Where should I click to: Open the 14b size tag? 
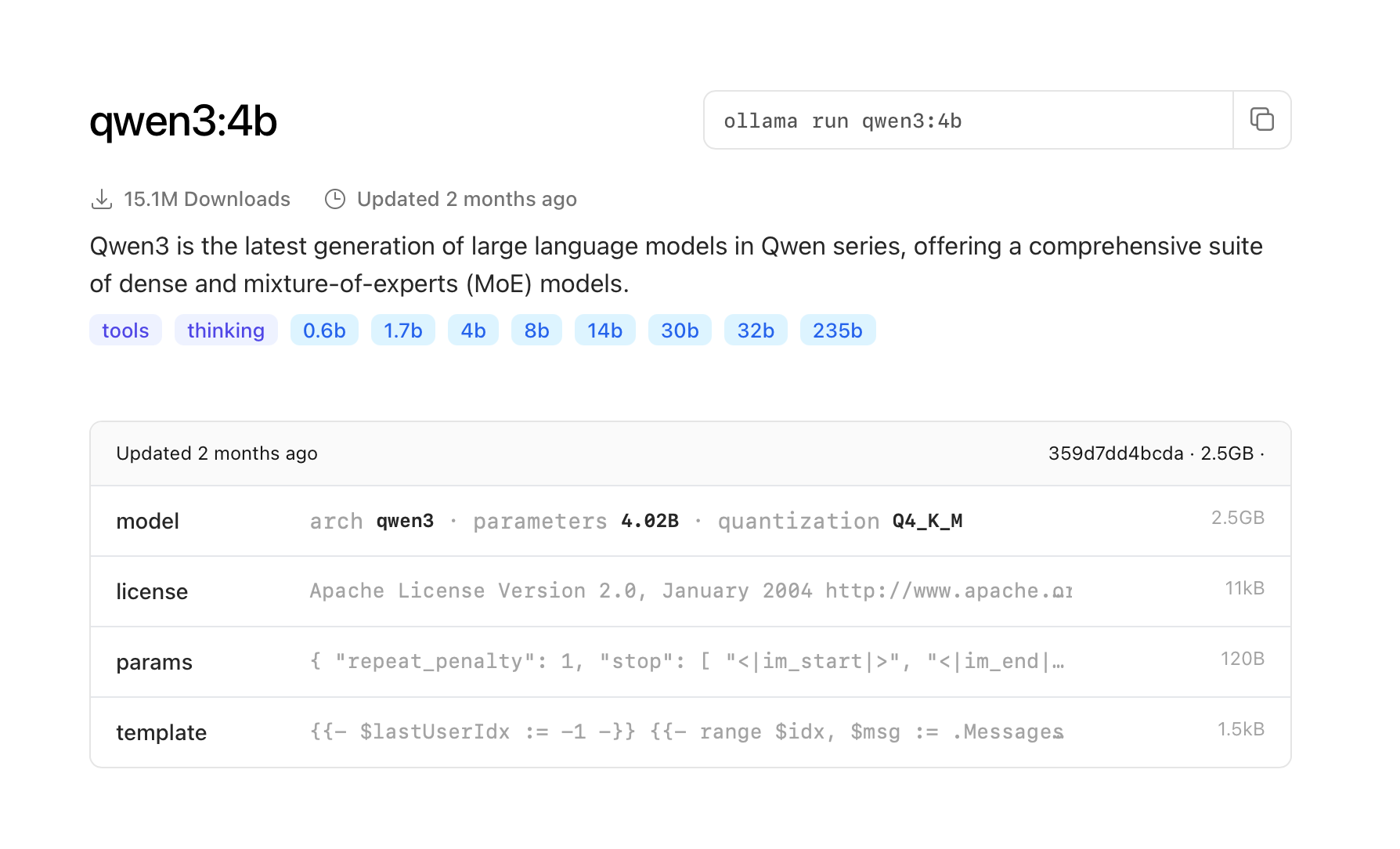[604, 331]
